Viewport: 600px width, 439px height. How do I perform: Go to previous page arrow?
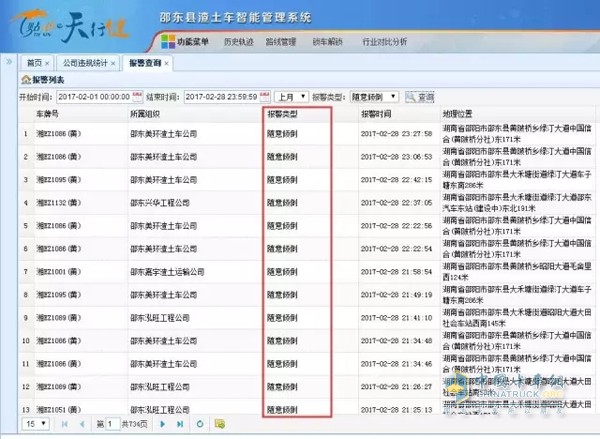(x=81, y=424)
